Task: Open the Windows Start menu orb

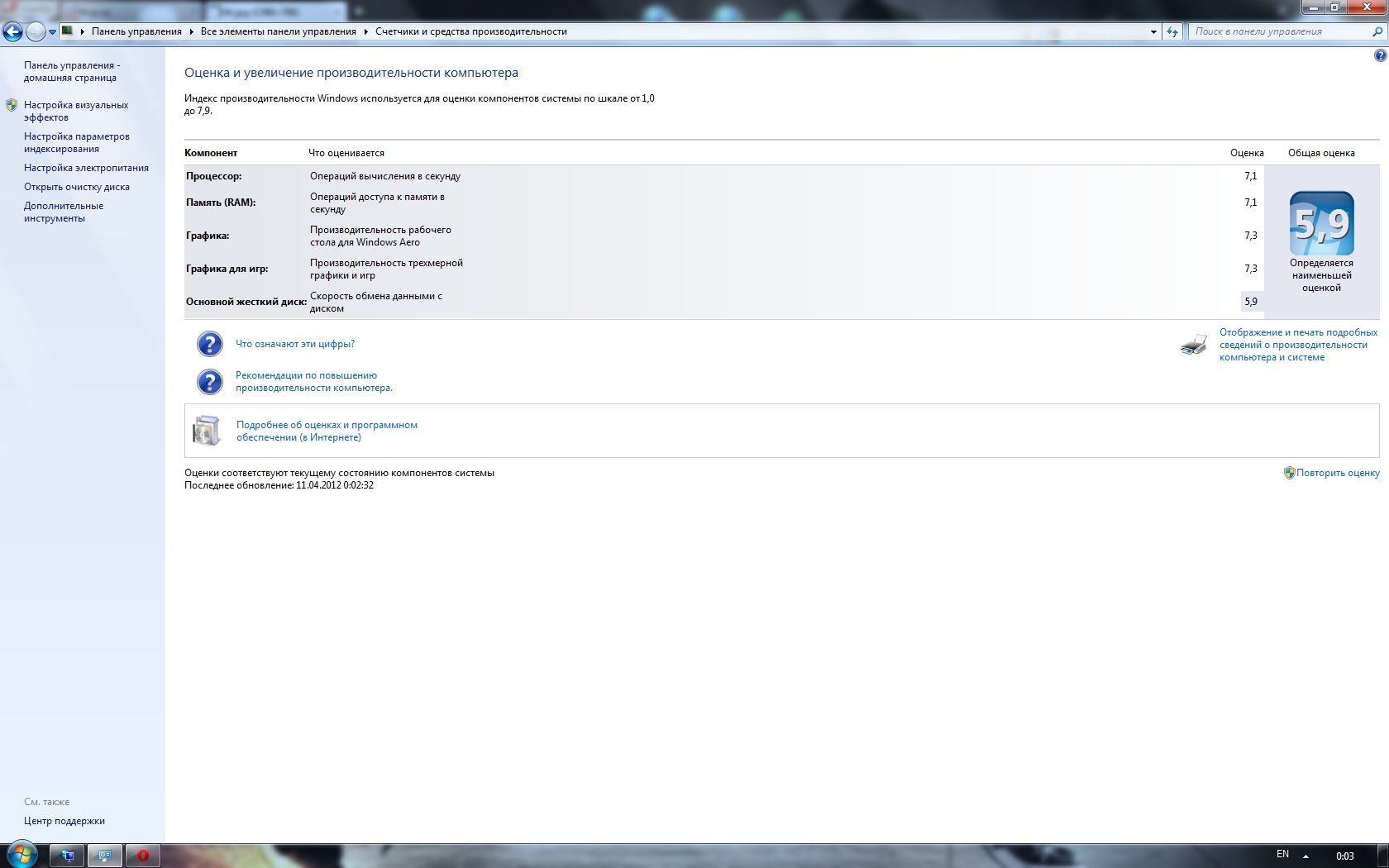Action: [x=22, y=855]
